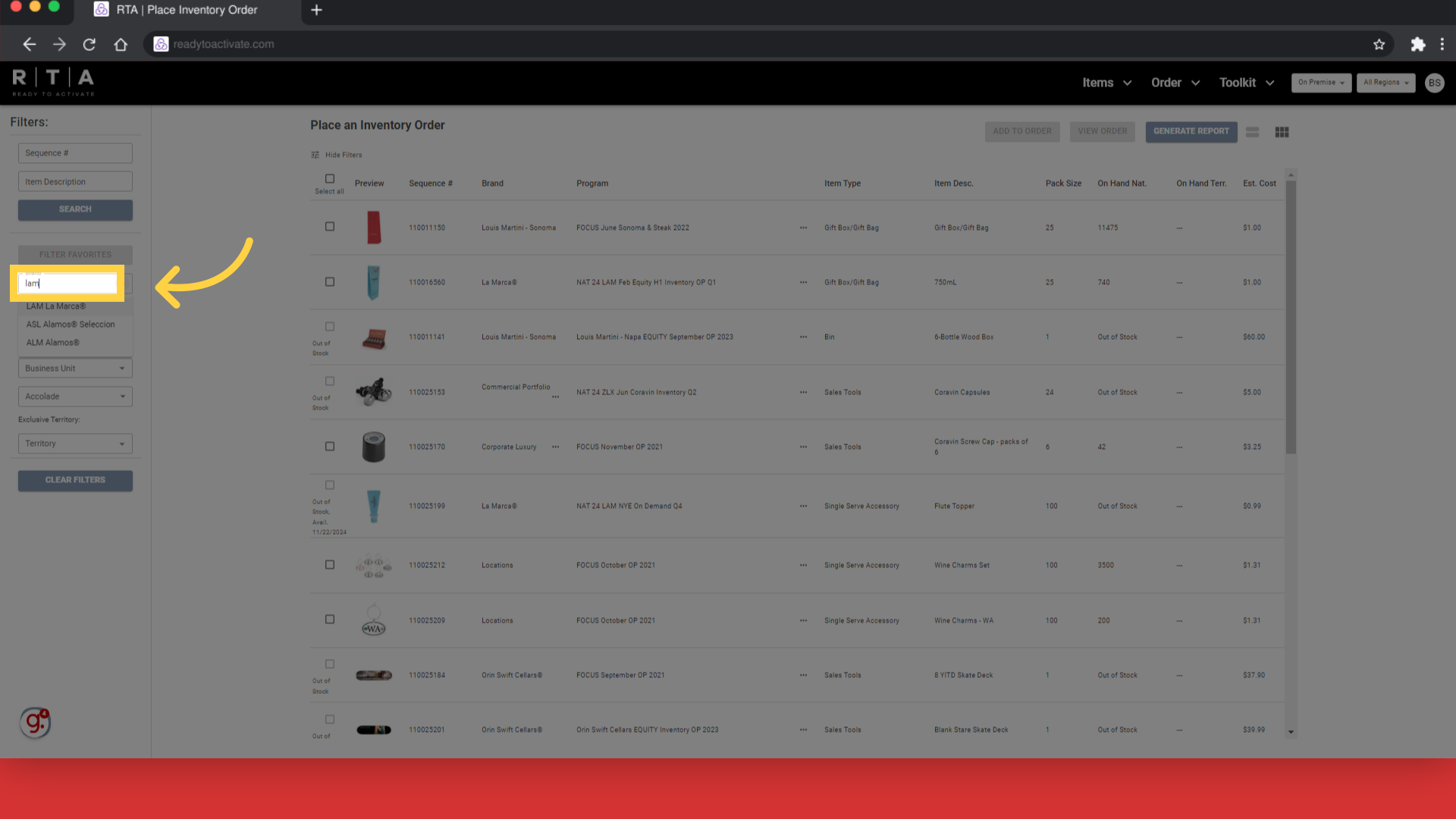Choose ALM Alamos® from suggestions
This screenshot has height=819, width=1456.
[x=75, y=343]
